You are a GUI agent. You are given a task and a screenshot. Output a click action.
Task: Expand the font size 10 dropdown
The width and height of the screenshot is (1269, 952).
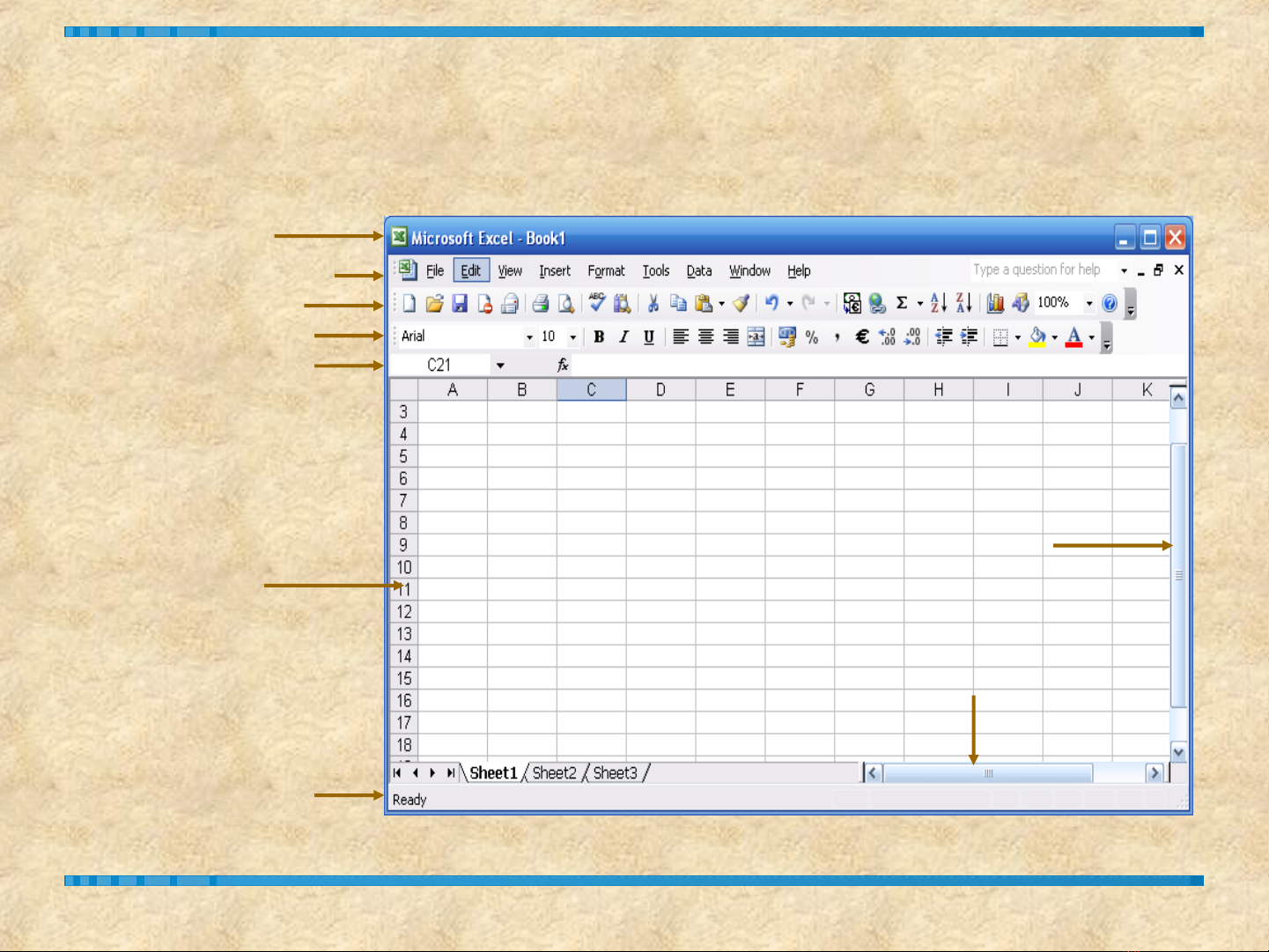[x=572, y=337]
